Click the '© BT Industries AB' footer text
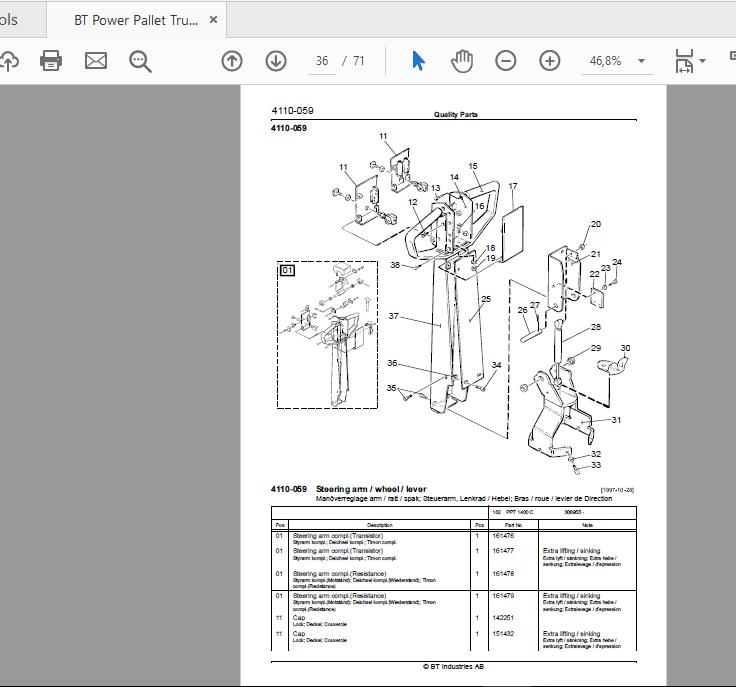The image size is (736, 687). (453, 666)
